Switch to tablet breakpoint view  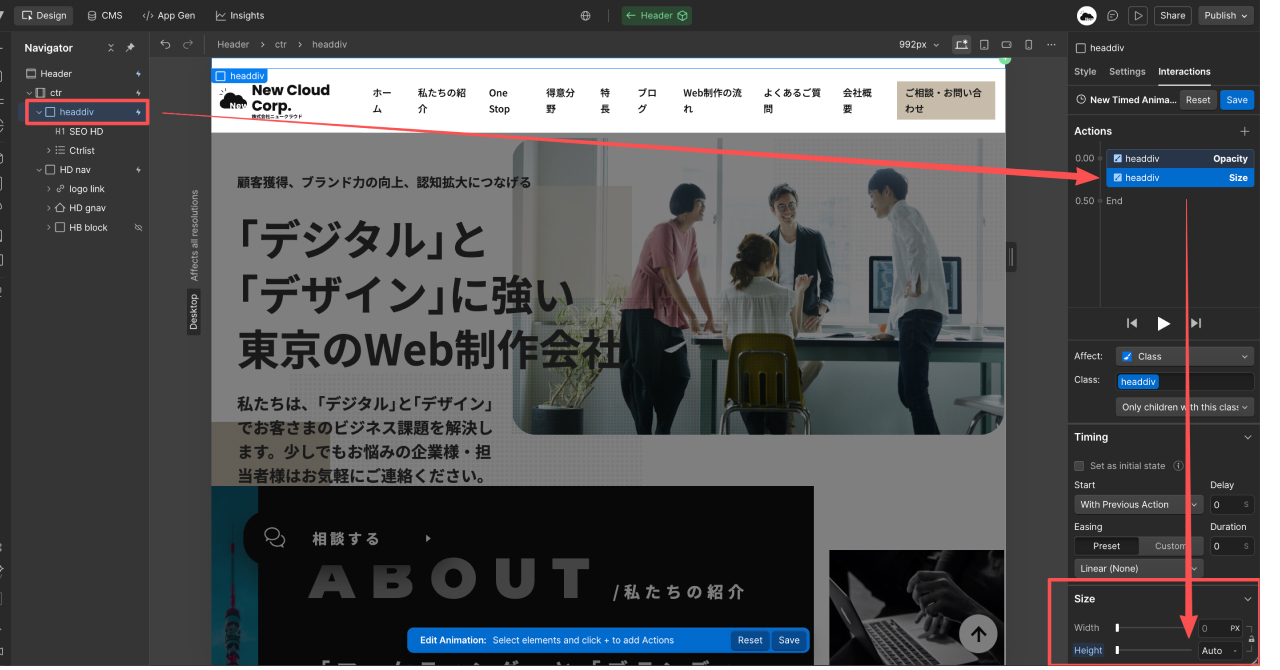984,44
